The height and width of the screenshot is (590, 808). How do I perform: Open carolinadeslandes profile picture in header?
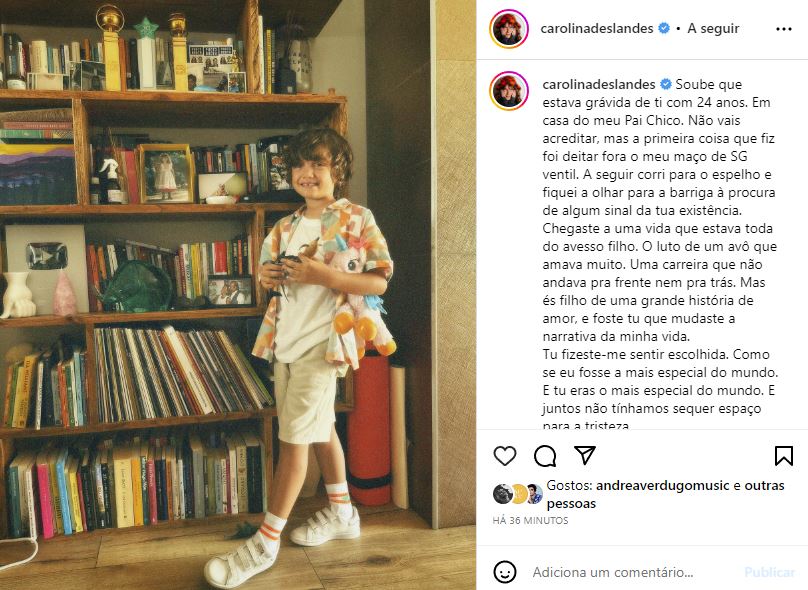pyautogui.click(x=509, y=29)
